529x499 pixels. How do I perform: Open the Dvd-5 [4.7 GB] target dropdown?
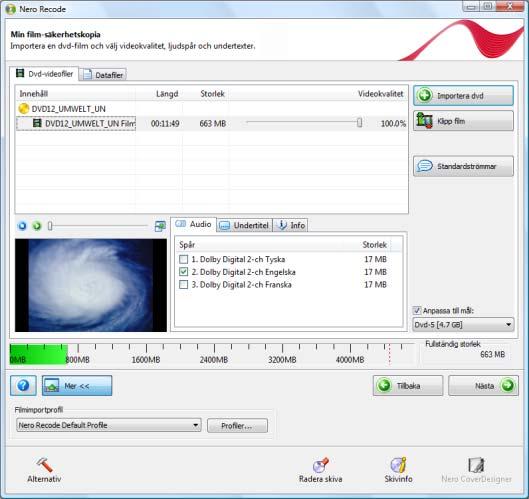pos(463,325)
